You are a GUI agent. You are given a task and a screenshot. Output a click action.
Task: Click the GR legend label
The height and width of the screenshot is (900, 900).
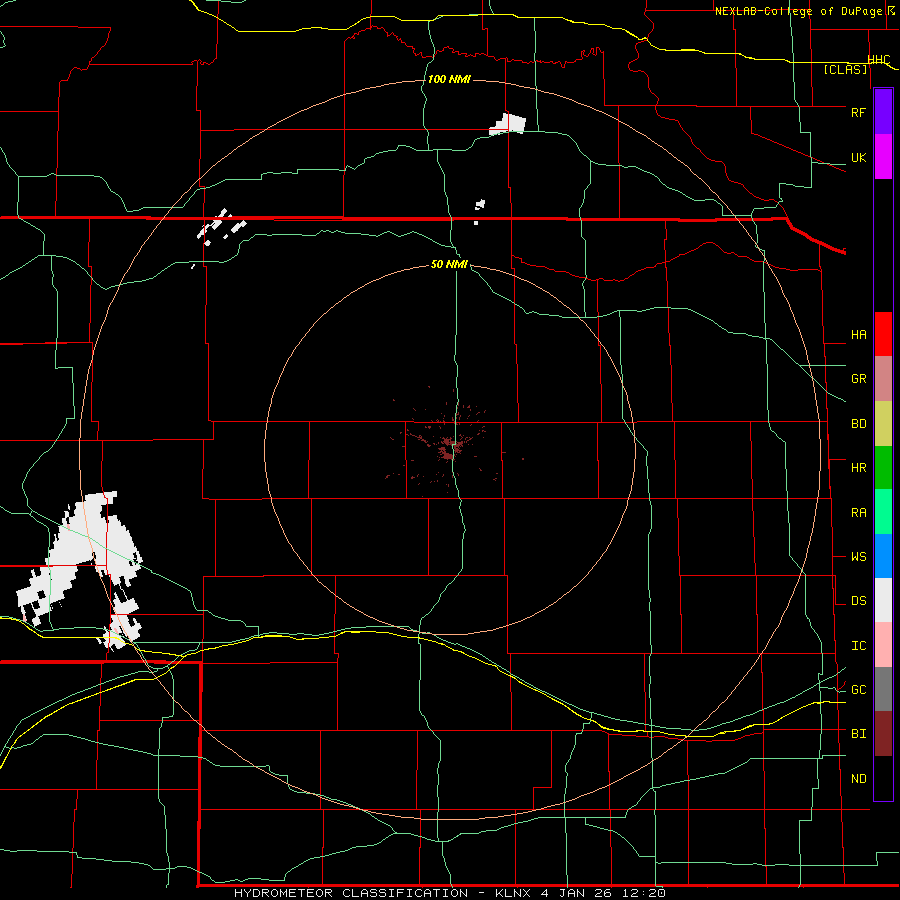[858, 379]
